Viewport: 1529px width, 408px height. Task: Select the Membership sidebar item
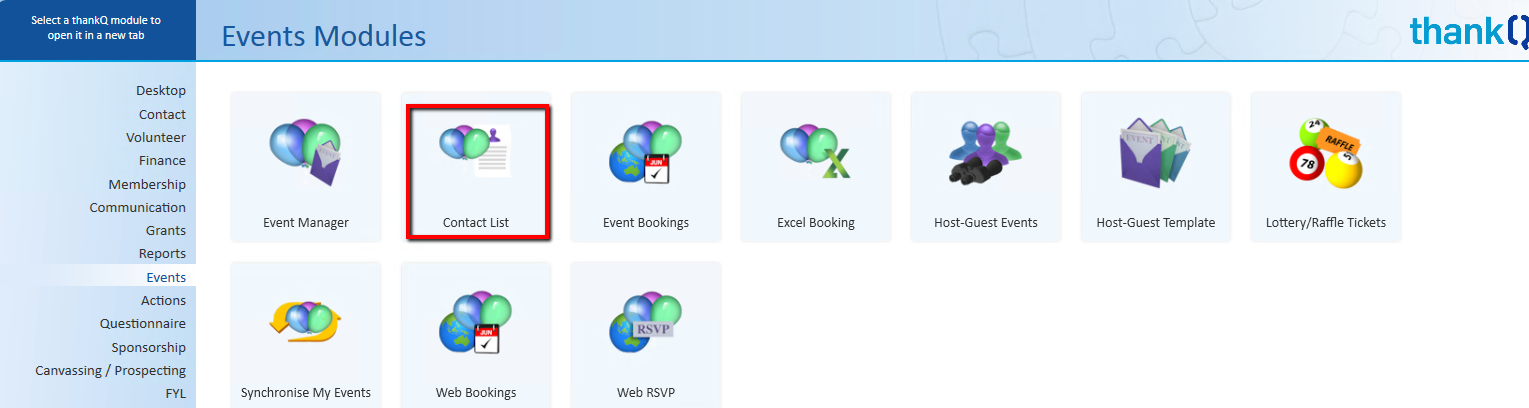pos(147,184)
